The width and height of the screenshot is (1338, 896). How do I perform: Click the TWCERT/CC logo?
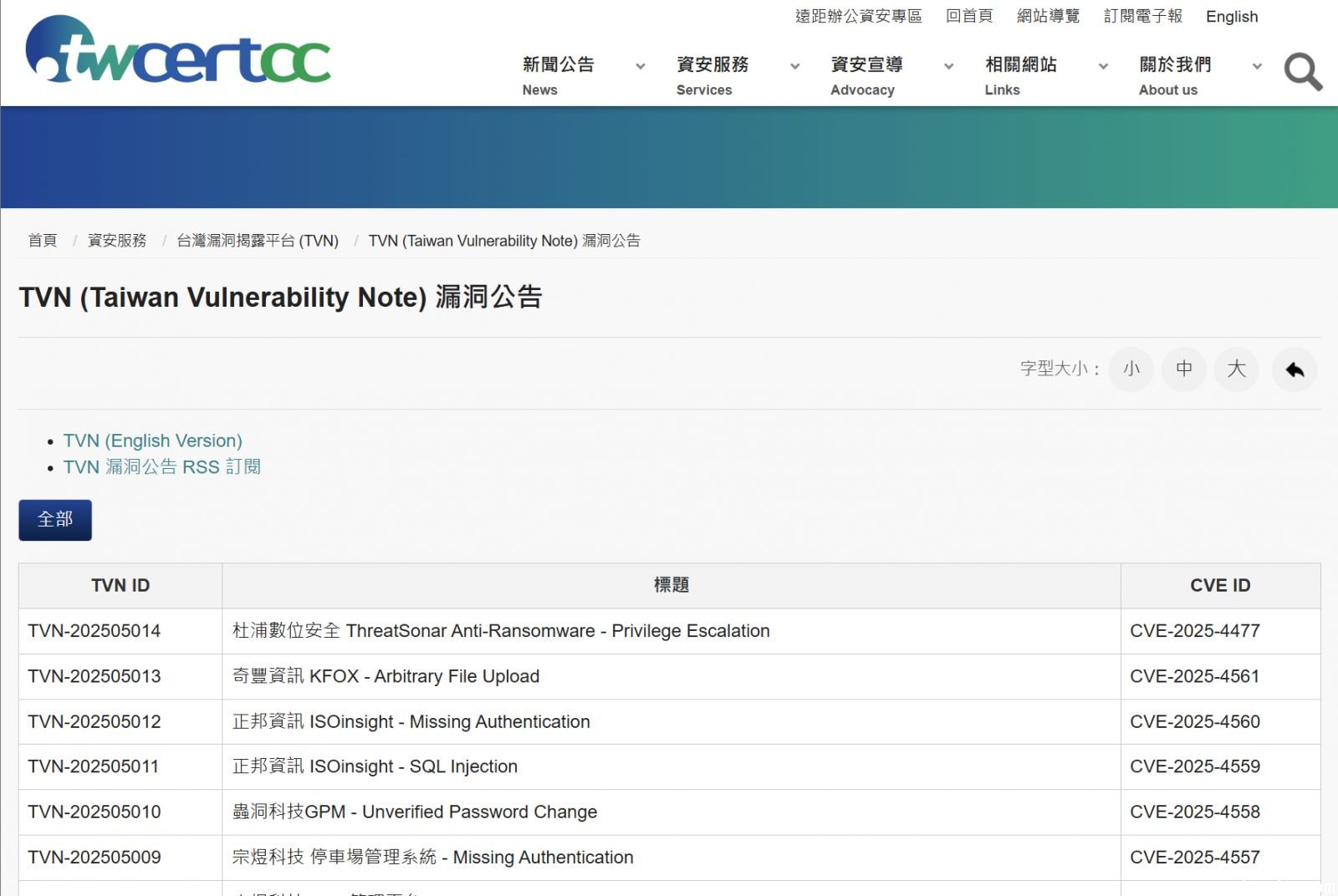tap(178, 49)
